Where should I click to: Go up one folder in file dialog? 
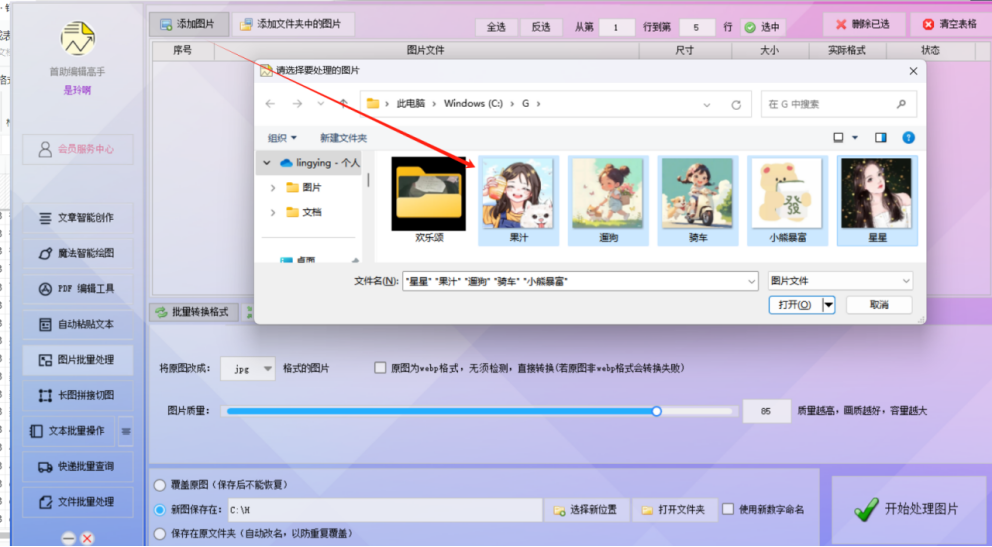pyautogui.click(x=343, y=104)
